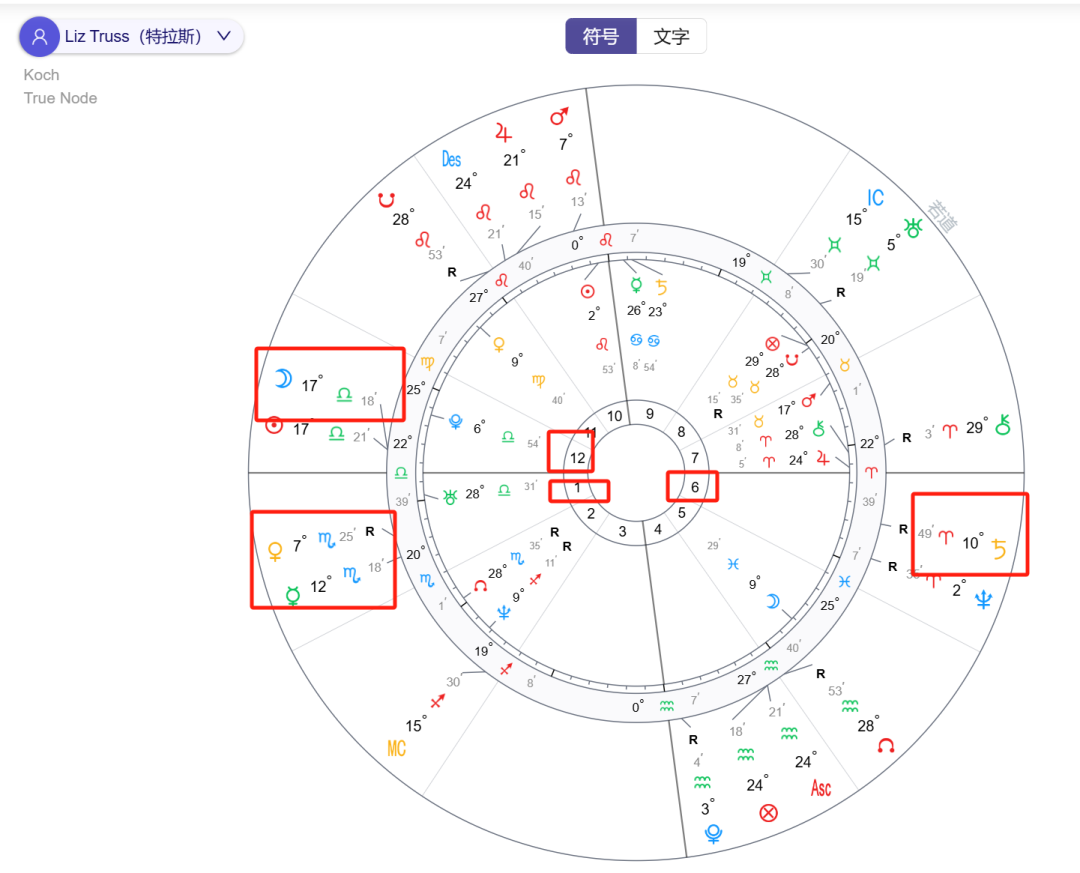Select inner-ring North Node glyph at 28° Scorpio

[480, 586]
